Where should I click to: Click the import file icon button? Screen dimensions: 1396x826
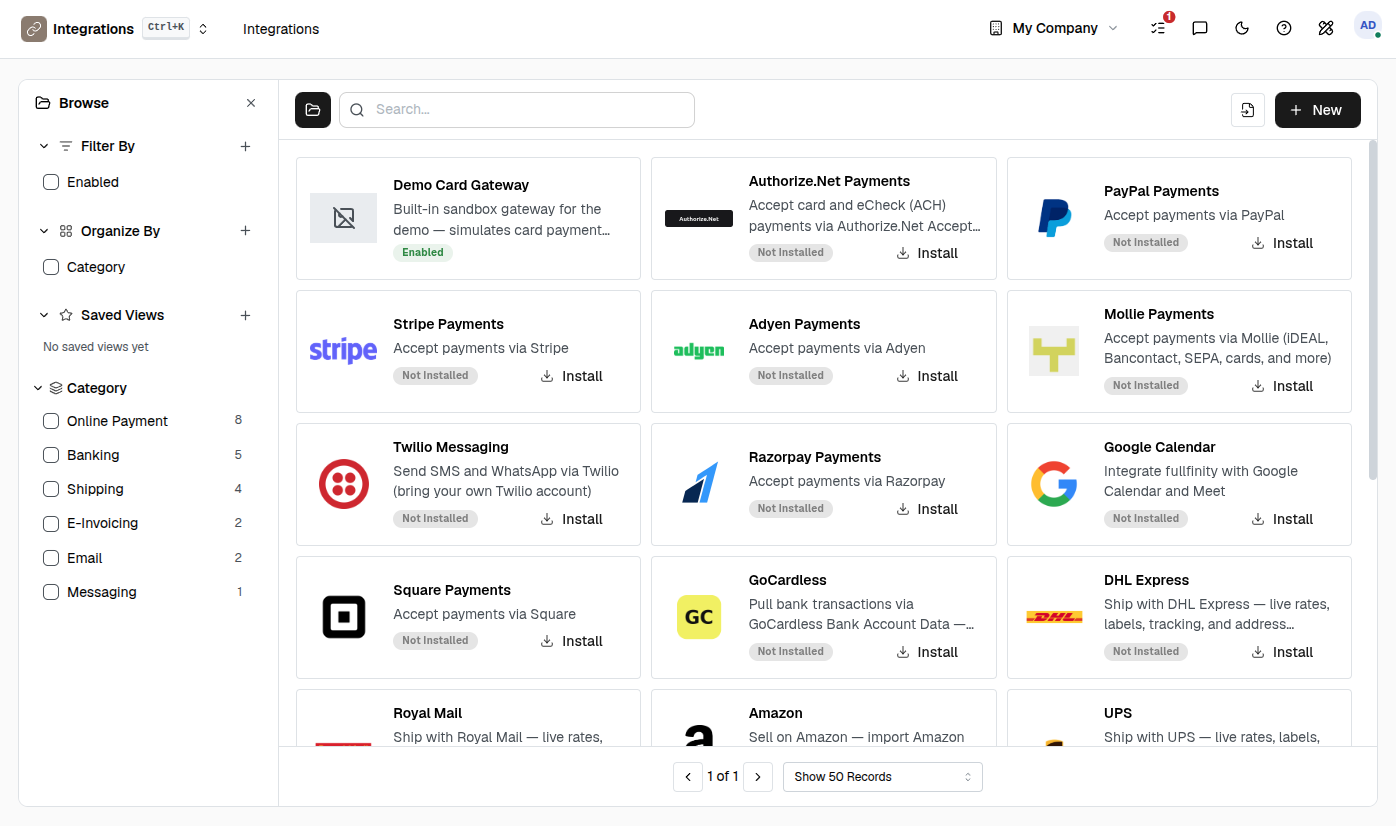point(1248,110)
